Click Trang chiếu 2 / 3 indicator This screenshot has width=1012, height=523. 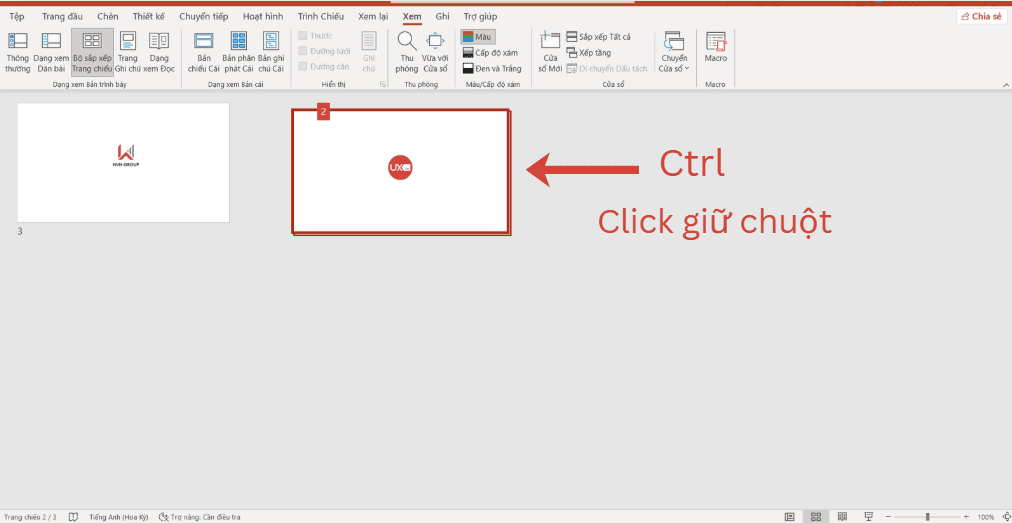[x=30, y=517]
